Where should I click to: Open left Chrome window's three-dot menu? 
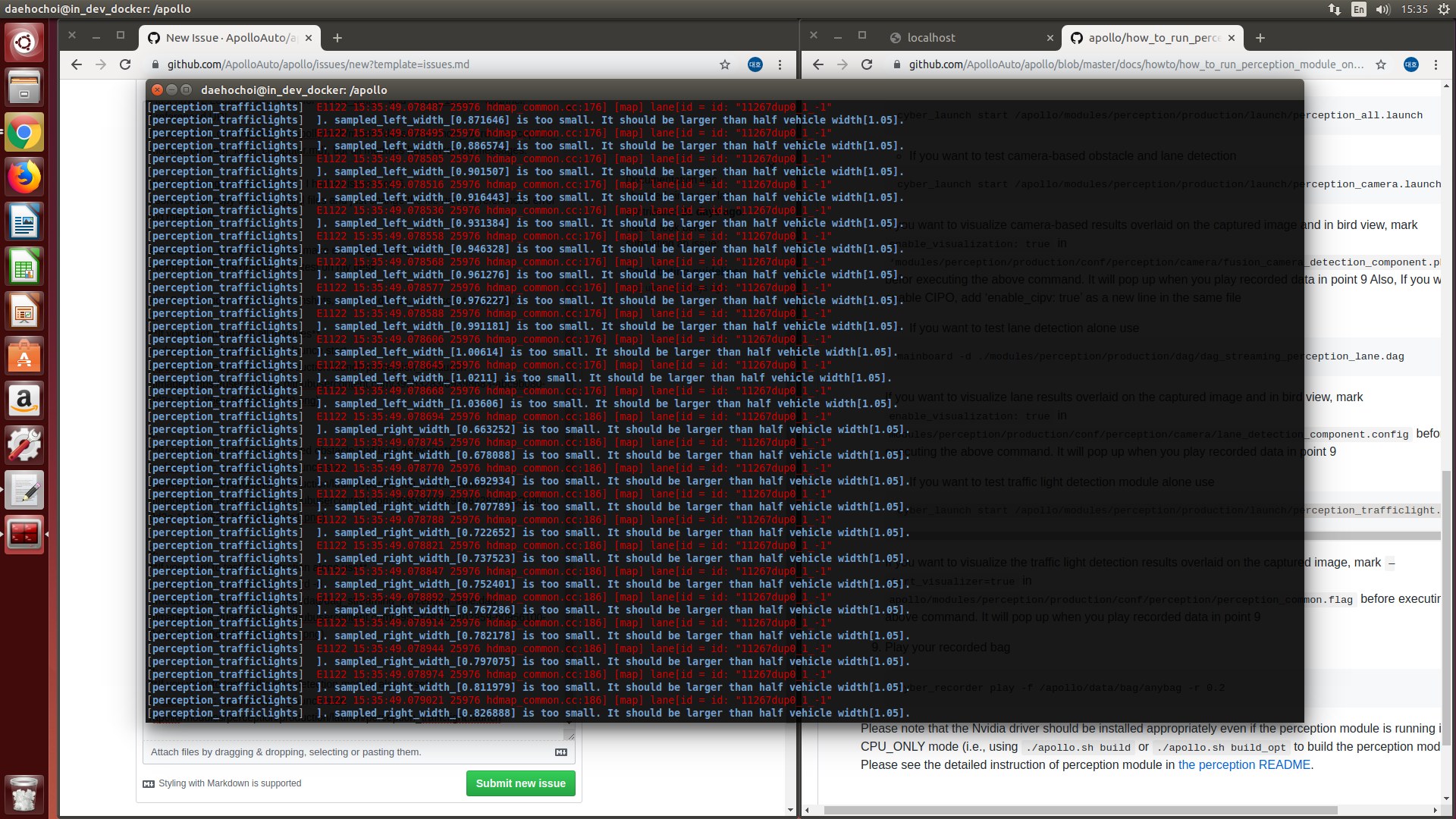point(780,64)
